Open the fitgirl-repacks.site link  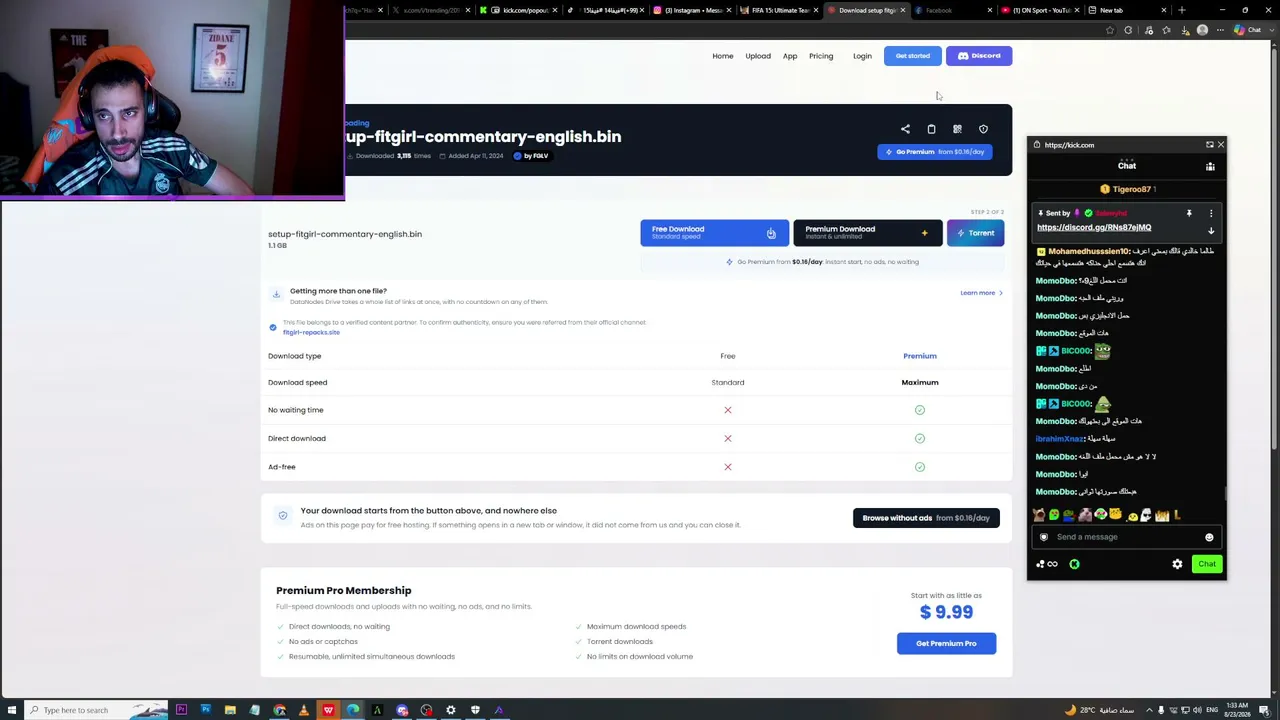(311, 332)
